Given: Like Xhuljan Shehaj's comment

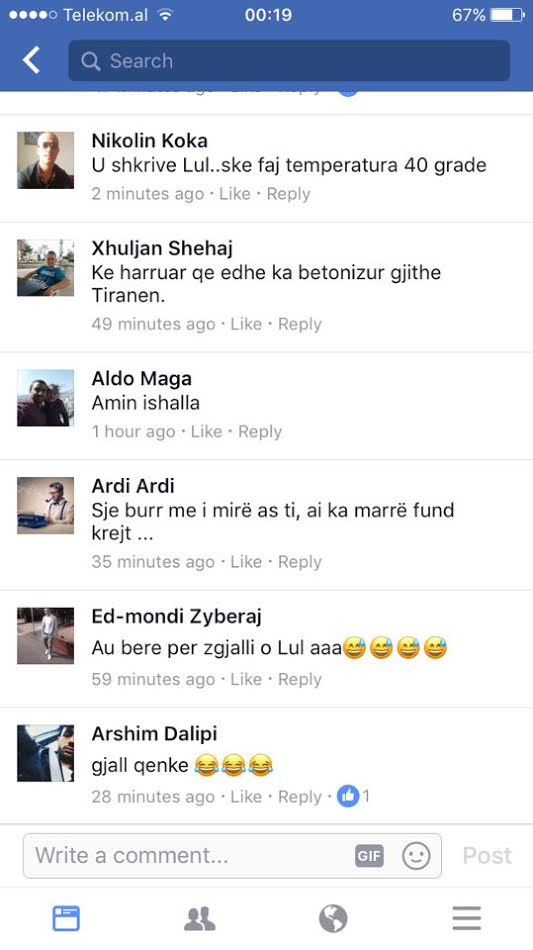Looking at the screenshot, I should tap(246, 324).
